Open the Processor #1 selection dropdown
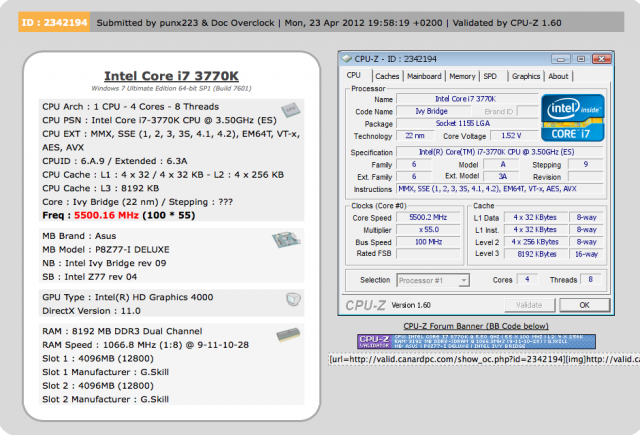The image size is (640, 435). coord(435,280)
